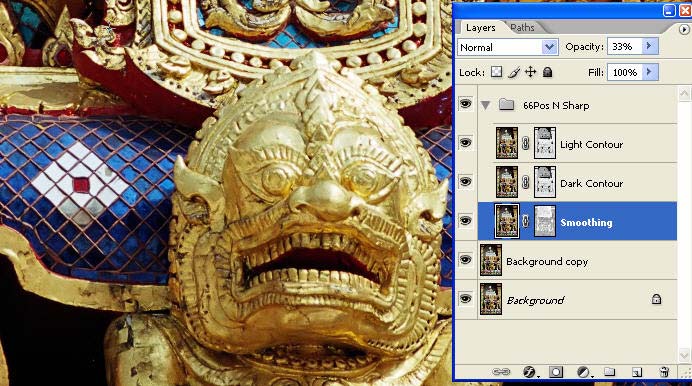Click the Add layer style icon
The width and height of the screenshot is (692, 386).
(x=529, y=372)
